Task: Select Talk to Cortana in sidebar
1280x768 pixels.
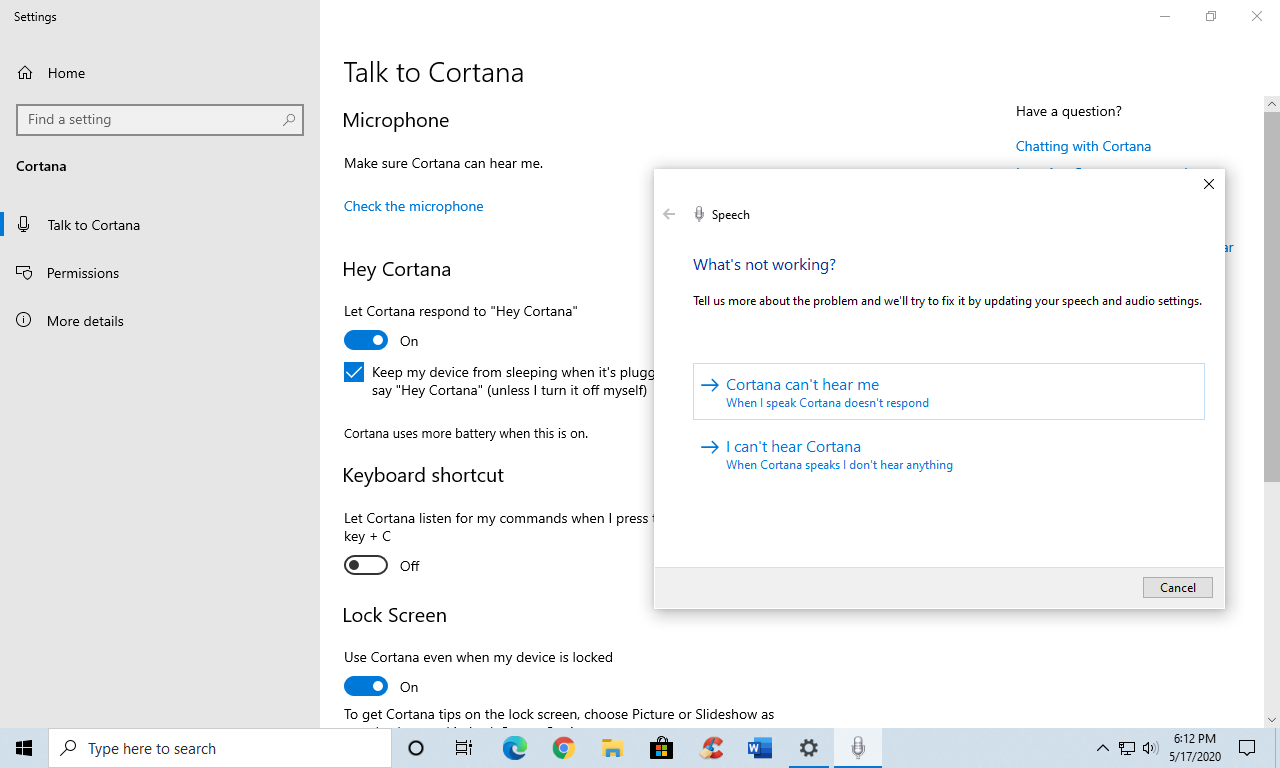Action: [x=160, y=225]
